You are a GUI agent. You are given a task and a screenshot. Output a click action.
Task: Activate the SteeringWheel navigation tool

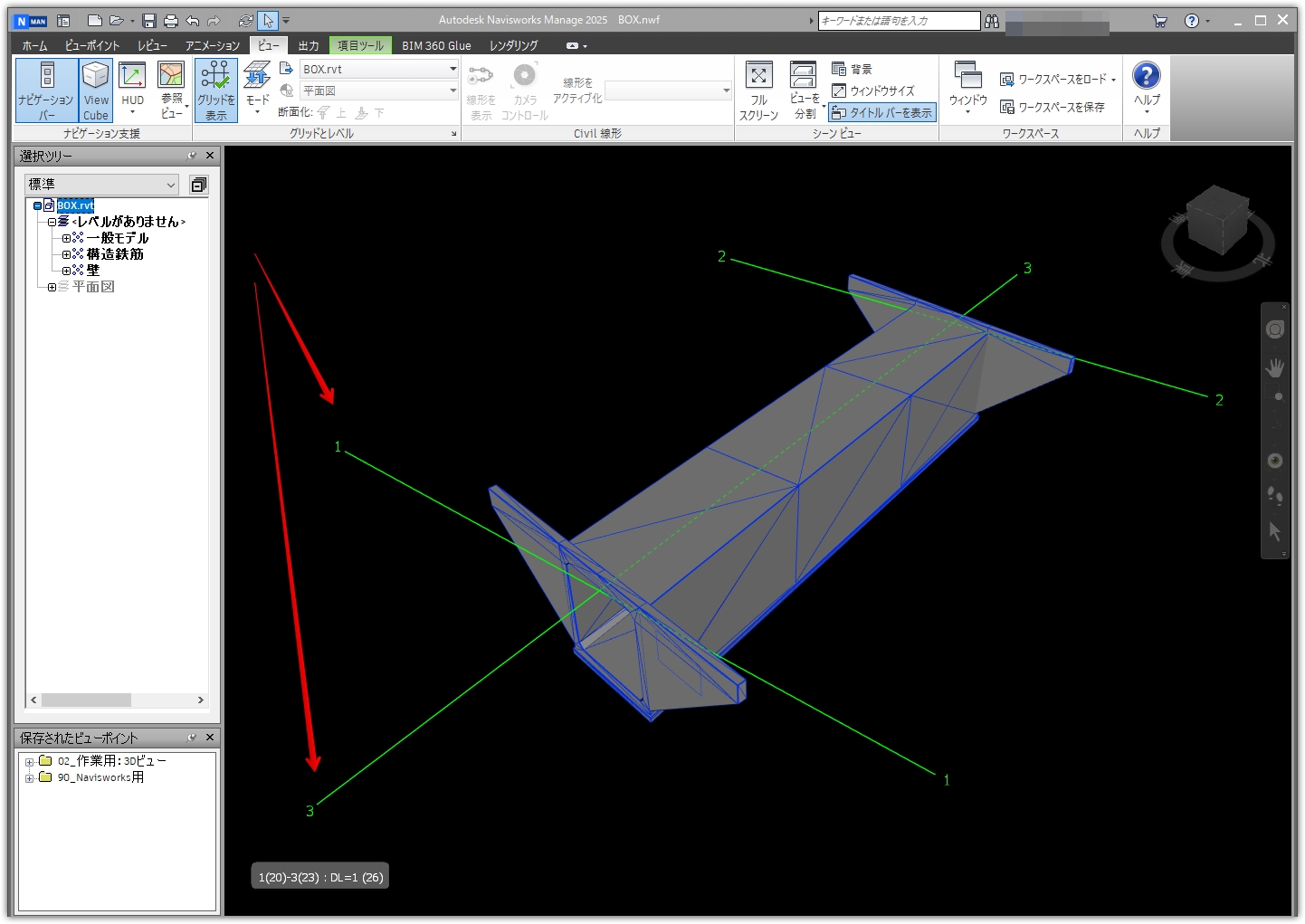(x=1274, y=329)
